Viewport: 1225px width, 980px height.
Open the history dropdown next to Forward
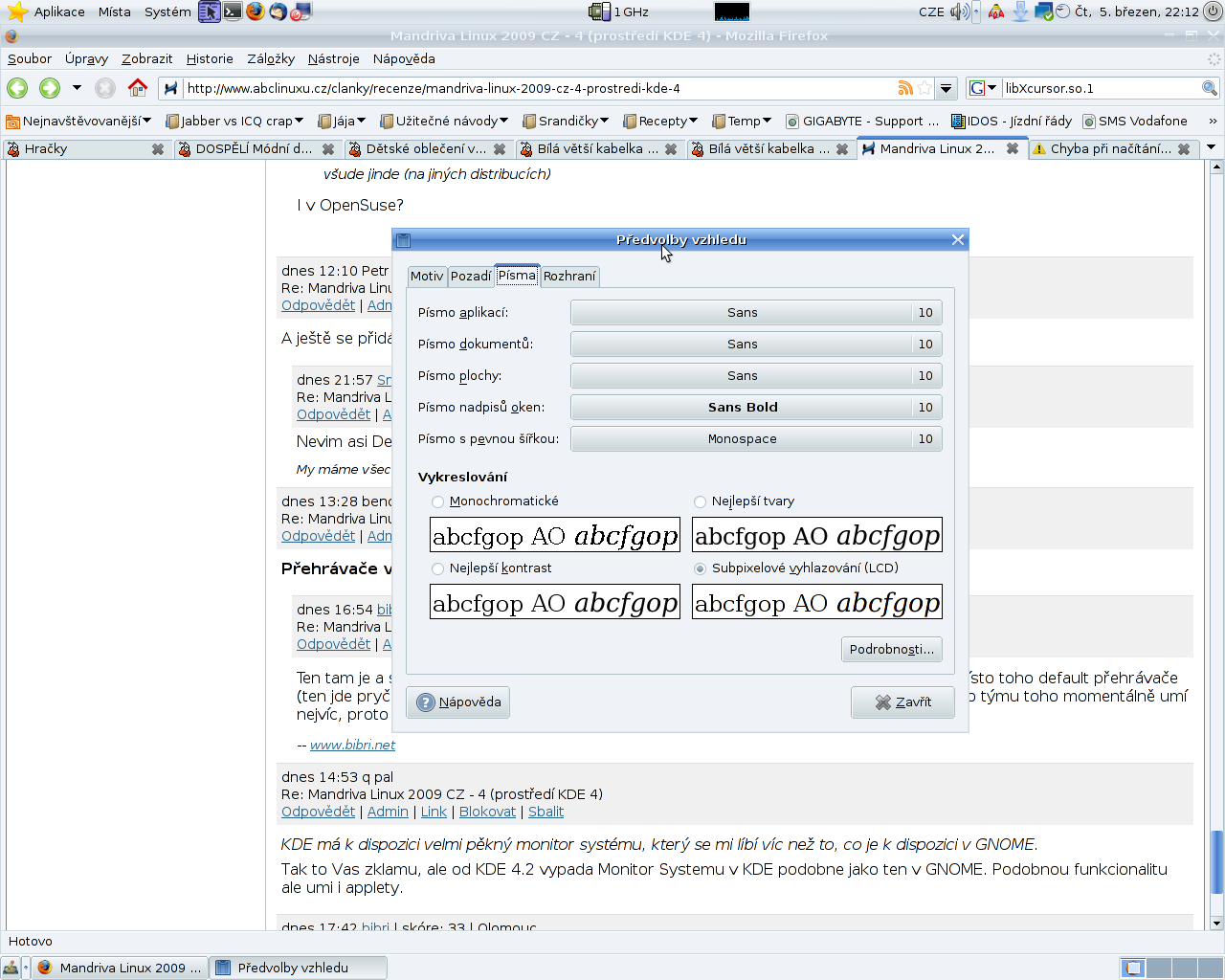[77, 88]
